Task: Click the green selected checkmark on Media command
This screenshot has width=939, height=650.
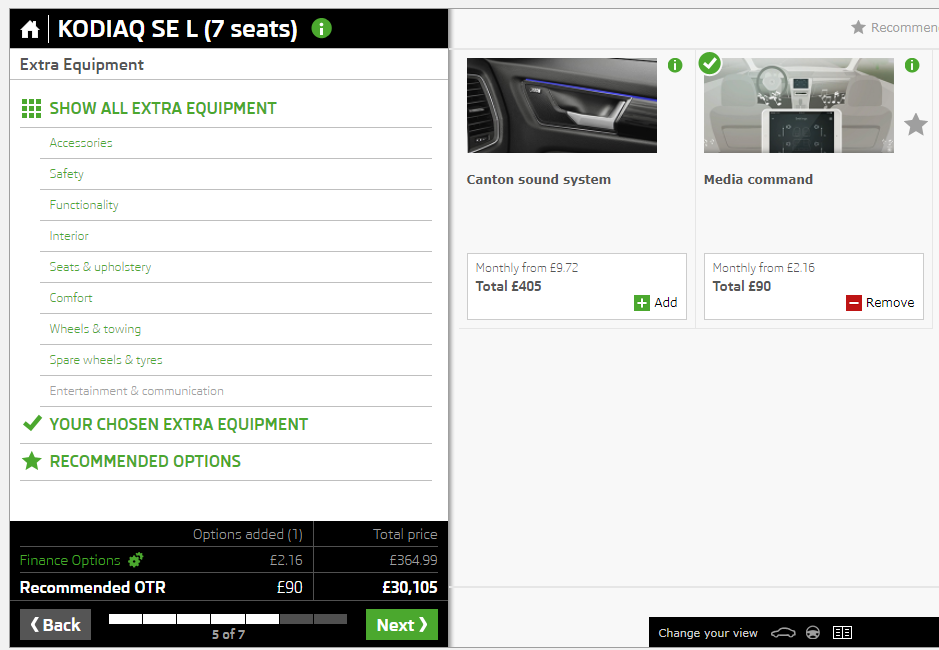Action: [710, 63]
